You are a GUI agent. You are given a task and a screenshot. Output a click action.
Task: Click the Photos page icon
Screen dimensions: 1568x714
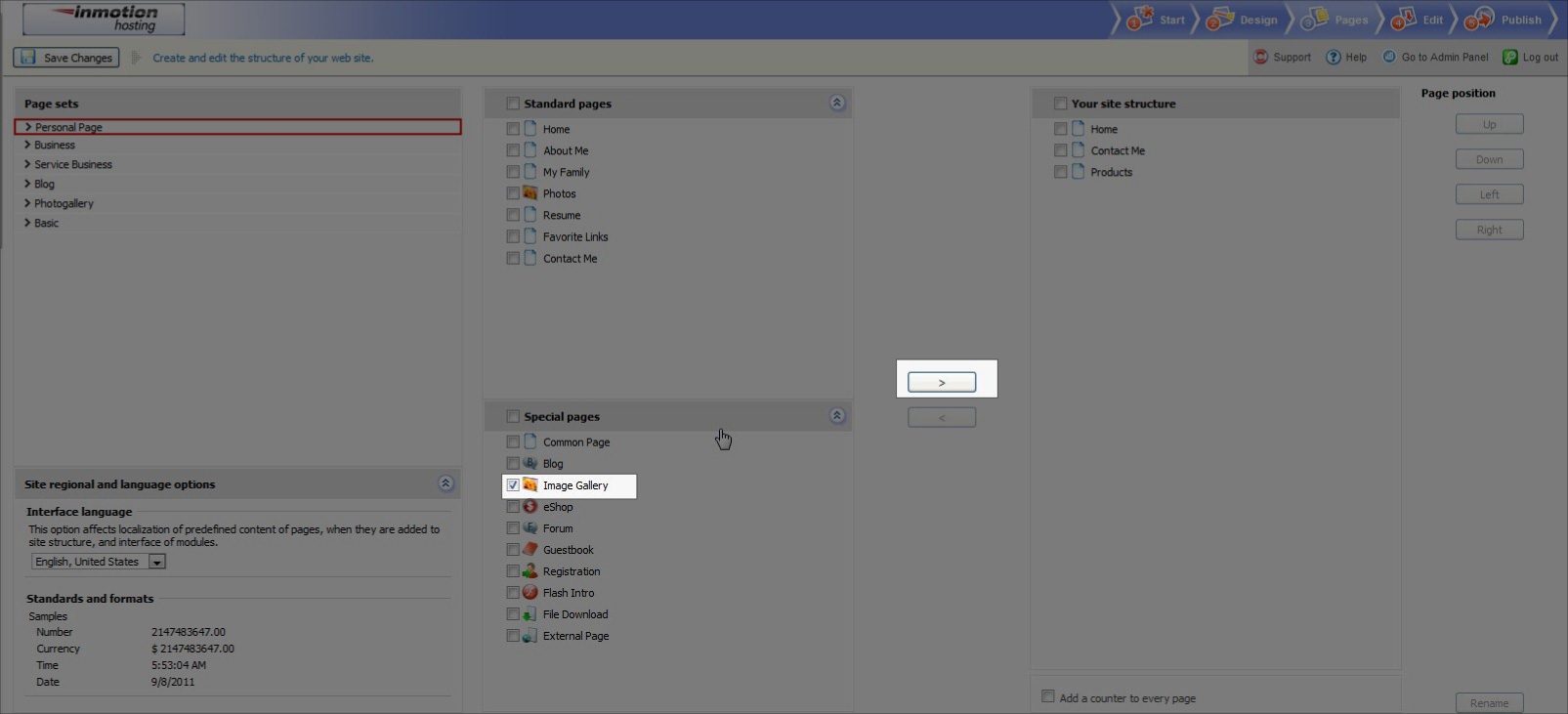click(530, 193)
